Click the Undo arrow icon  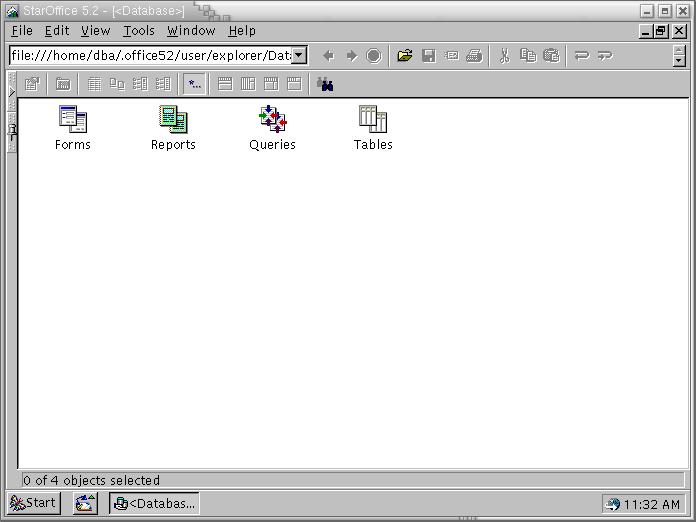point(581,56)
